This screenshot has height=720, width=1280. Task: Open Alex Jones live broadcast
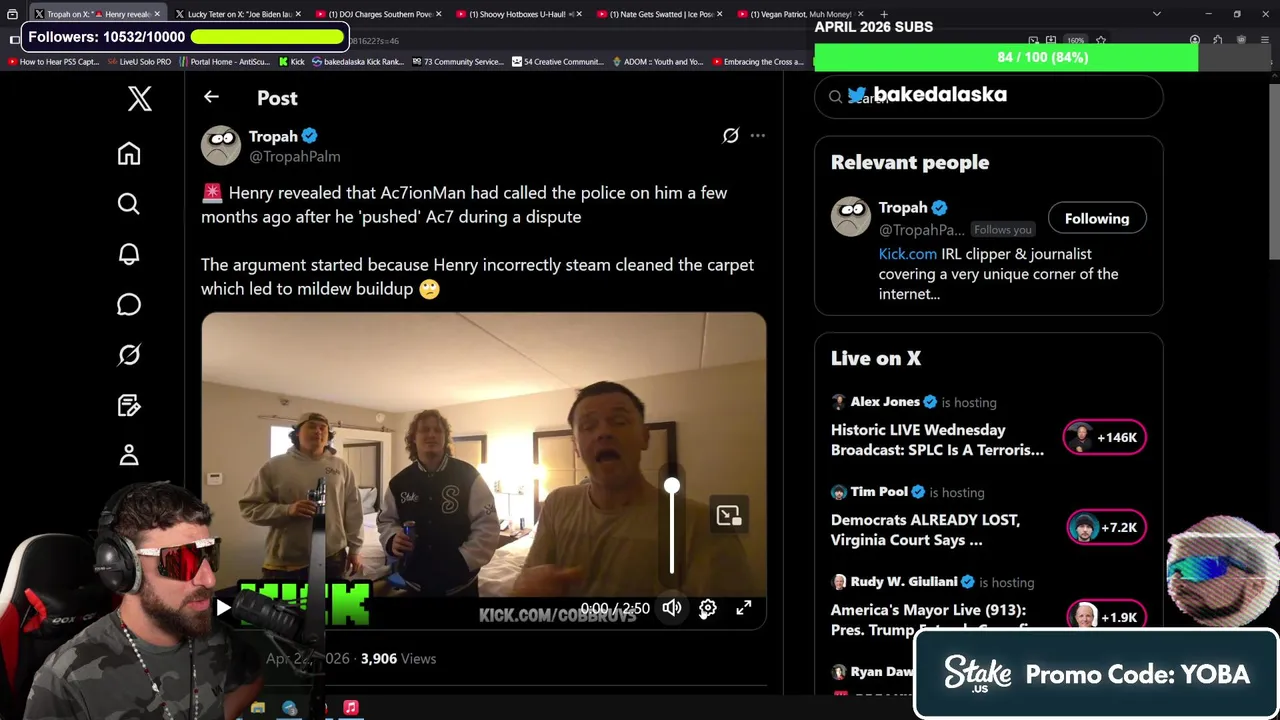937,440
